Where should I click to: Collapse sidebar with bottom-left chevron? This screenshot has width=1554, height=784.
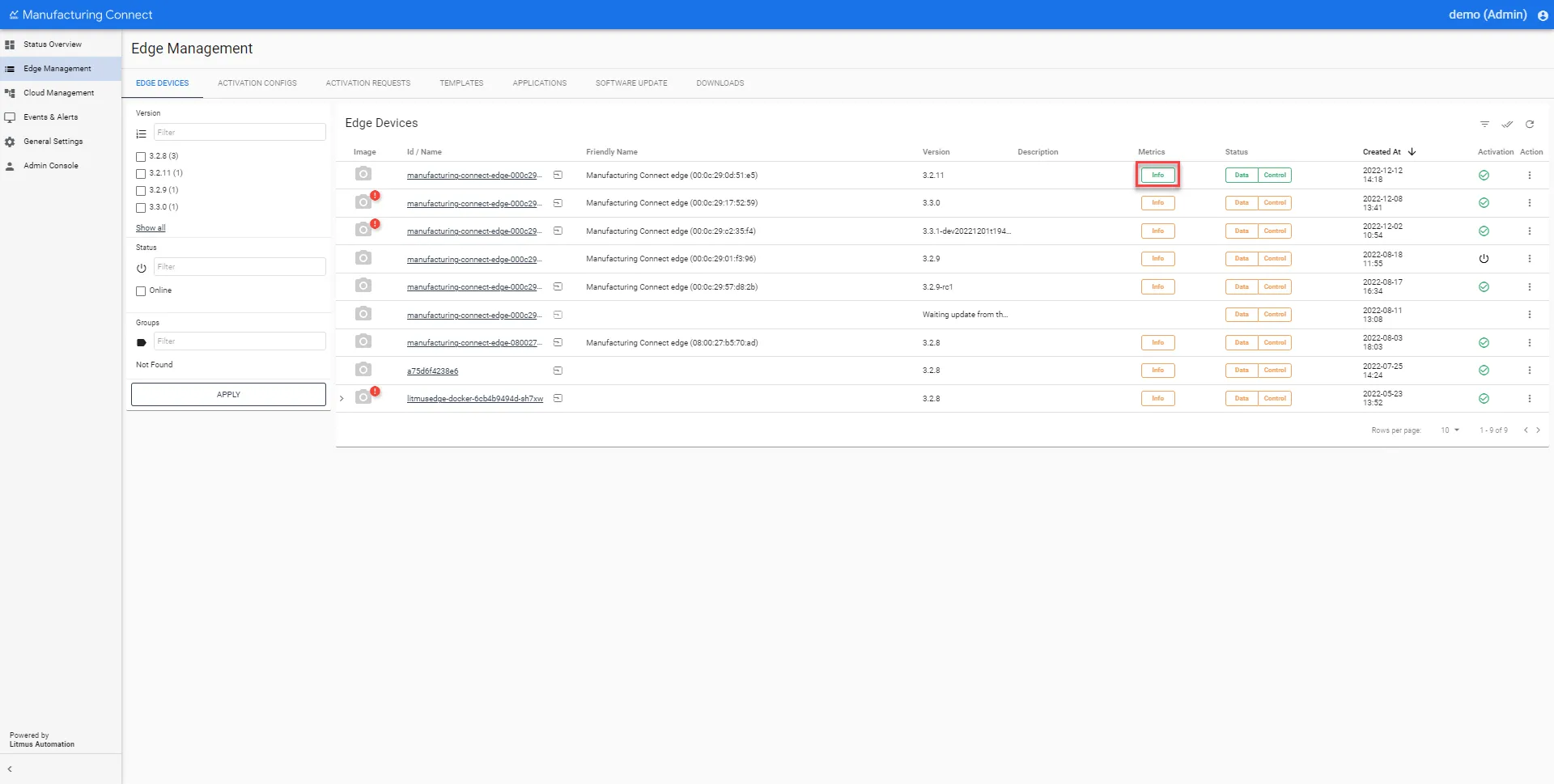(10, 769)
